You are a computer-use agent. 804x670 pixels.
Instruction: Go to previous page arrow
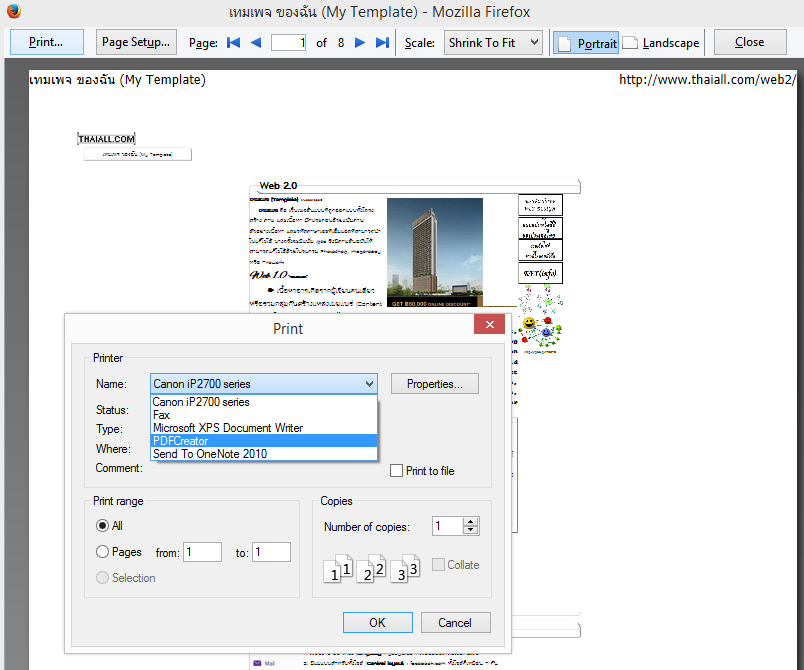click(256, 43)
